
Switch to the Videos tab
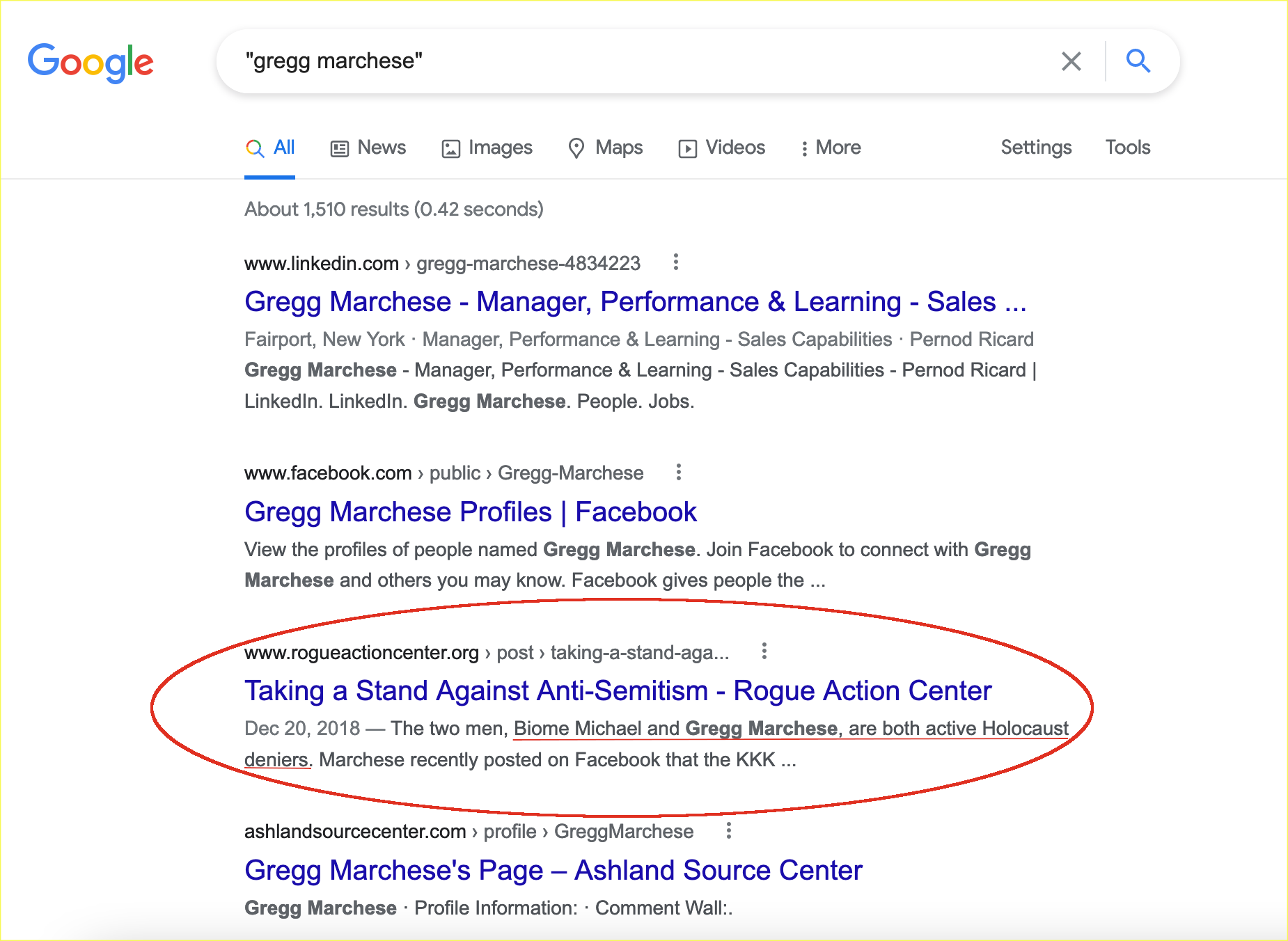click(x=722, y=148)
